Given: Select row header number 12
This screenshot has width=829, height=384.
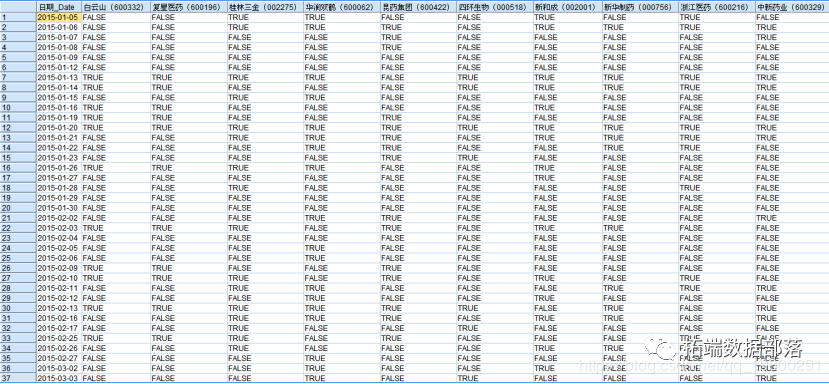Looking at the screenshot, I should 18,127.
